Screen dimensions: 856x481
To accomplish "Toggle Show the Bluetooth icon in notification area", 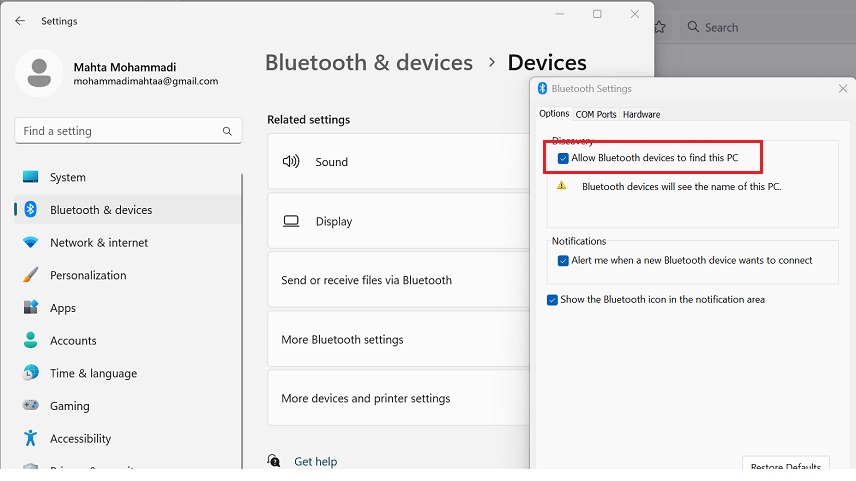I will (552, 300).
